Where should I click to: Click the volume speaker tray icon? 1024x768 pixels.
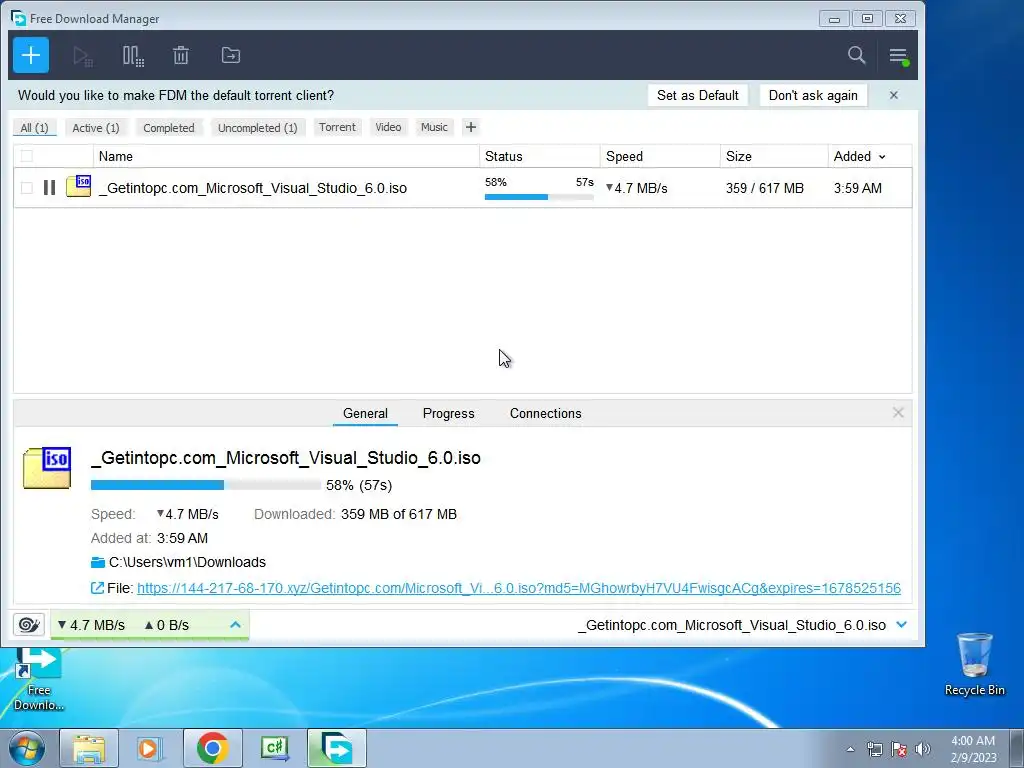923,749
